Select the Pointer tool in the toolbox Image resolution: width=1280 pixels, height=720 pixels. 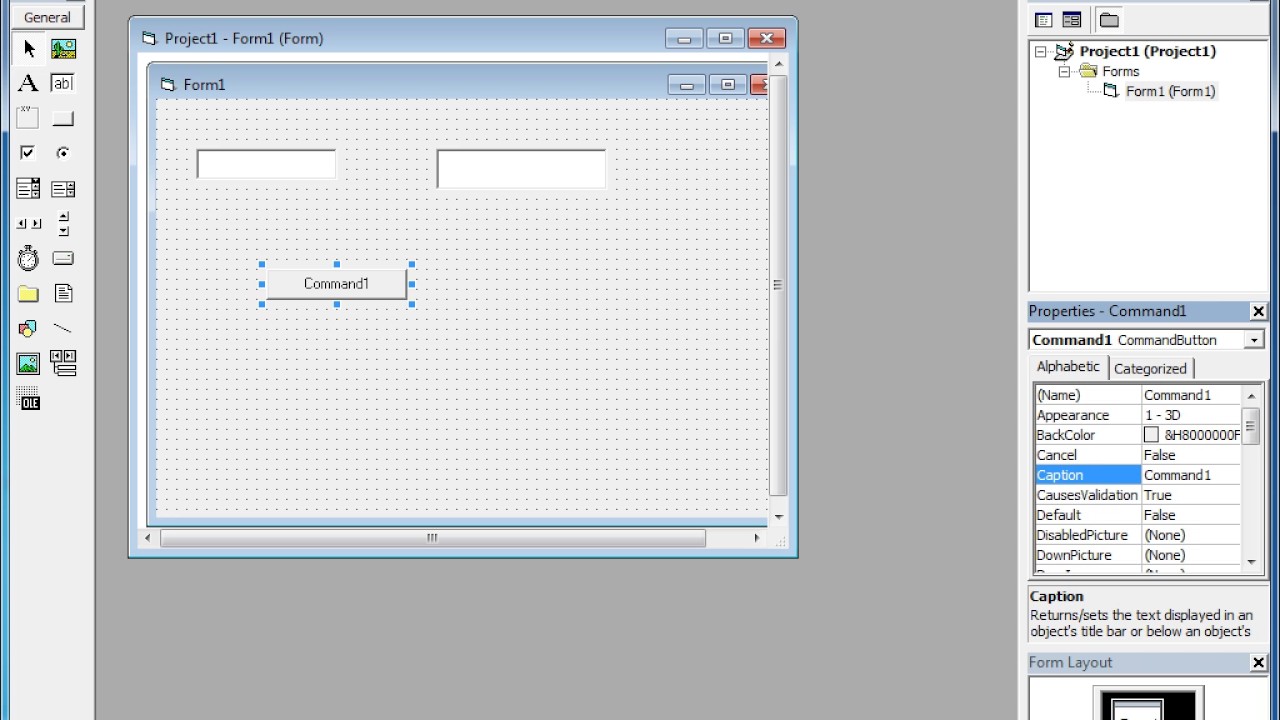pyautogui.click(x=28, y=48)
